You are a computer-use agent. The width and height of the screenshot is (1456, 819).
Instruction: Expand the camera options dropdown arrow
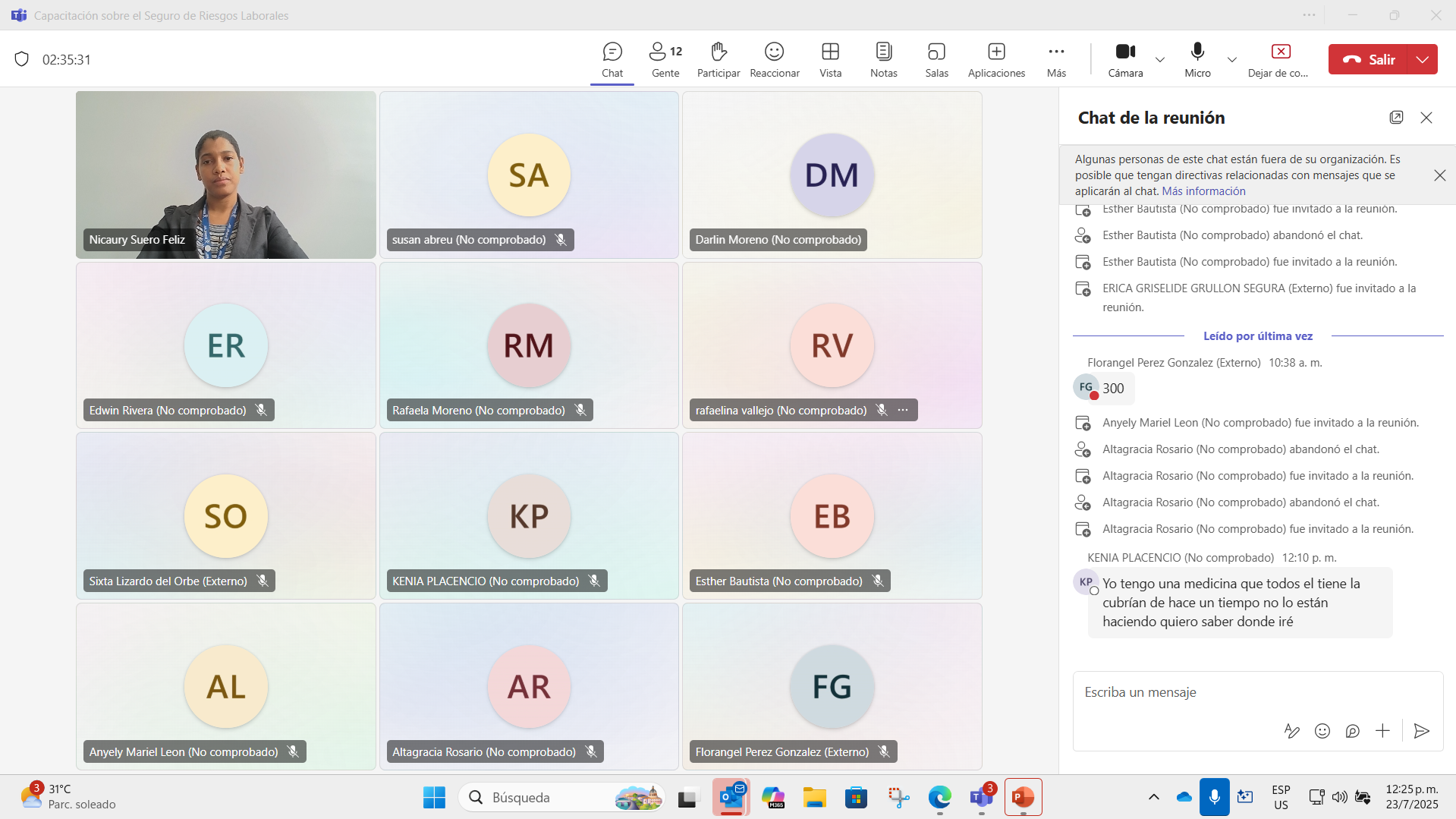[1160, 60]
